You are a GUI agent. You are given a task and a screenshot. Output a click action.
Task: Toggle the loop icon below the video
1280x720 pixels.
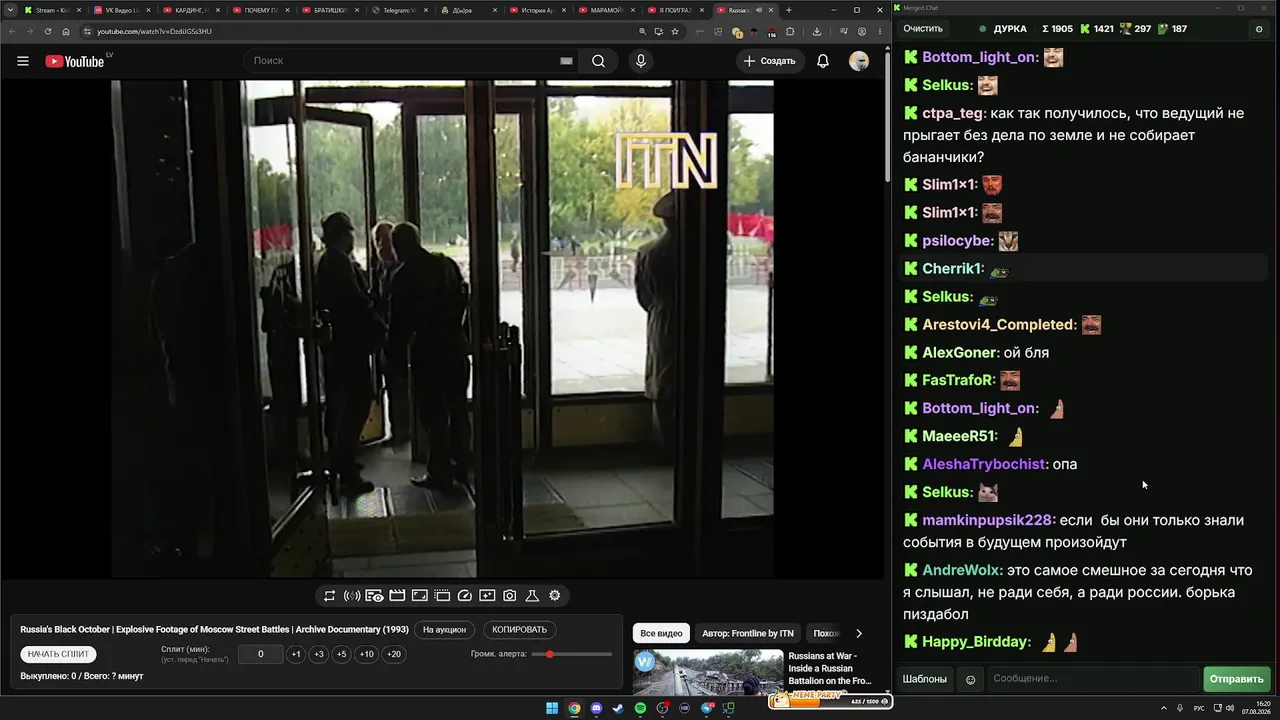coord(329,596)
